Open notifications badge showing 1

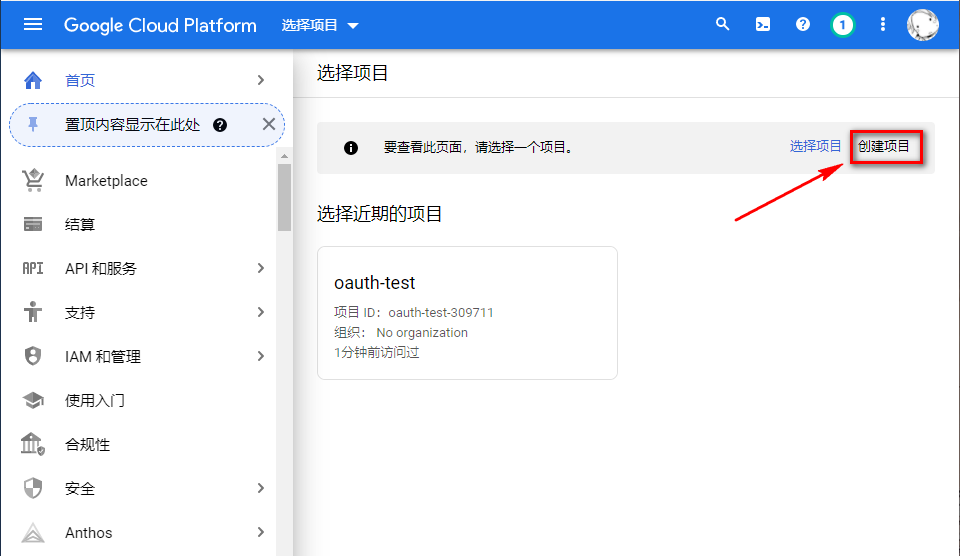(842, 25)
